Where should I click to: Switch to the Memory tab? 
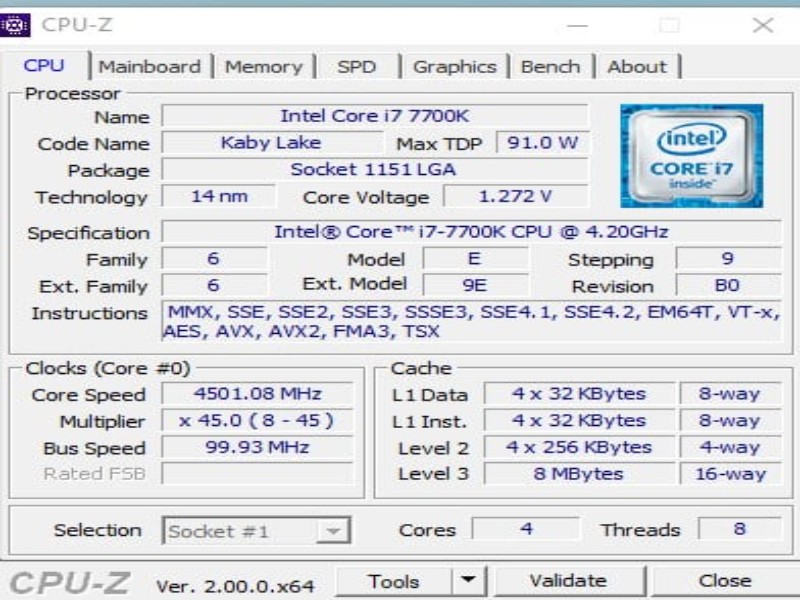[x=264, y=67]
